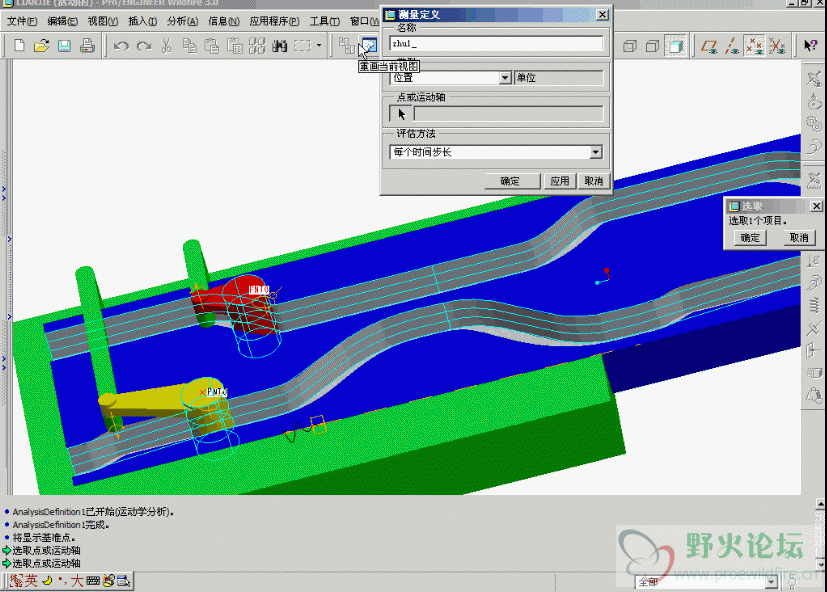Open the 工具(T) menu

pos(324,21)
